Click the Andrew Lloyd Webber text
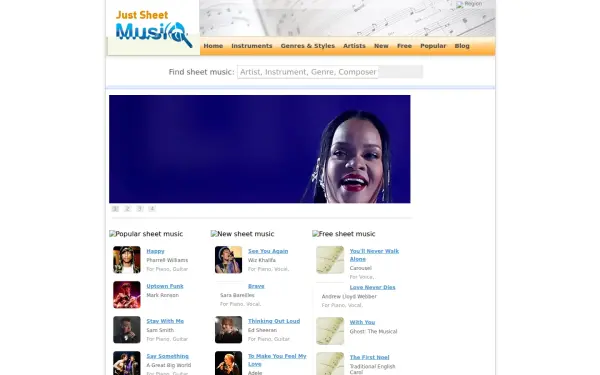 click(349, 297)
